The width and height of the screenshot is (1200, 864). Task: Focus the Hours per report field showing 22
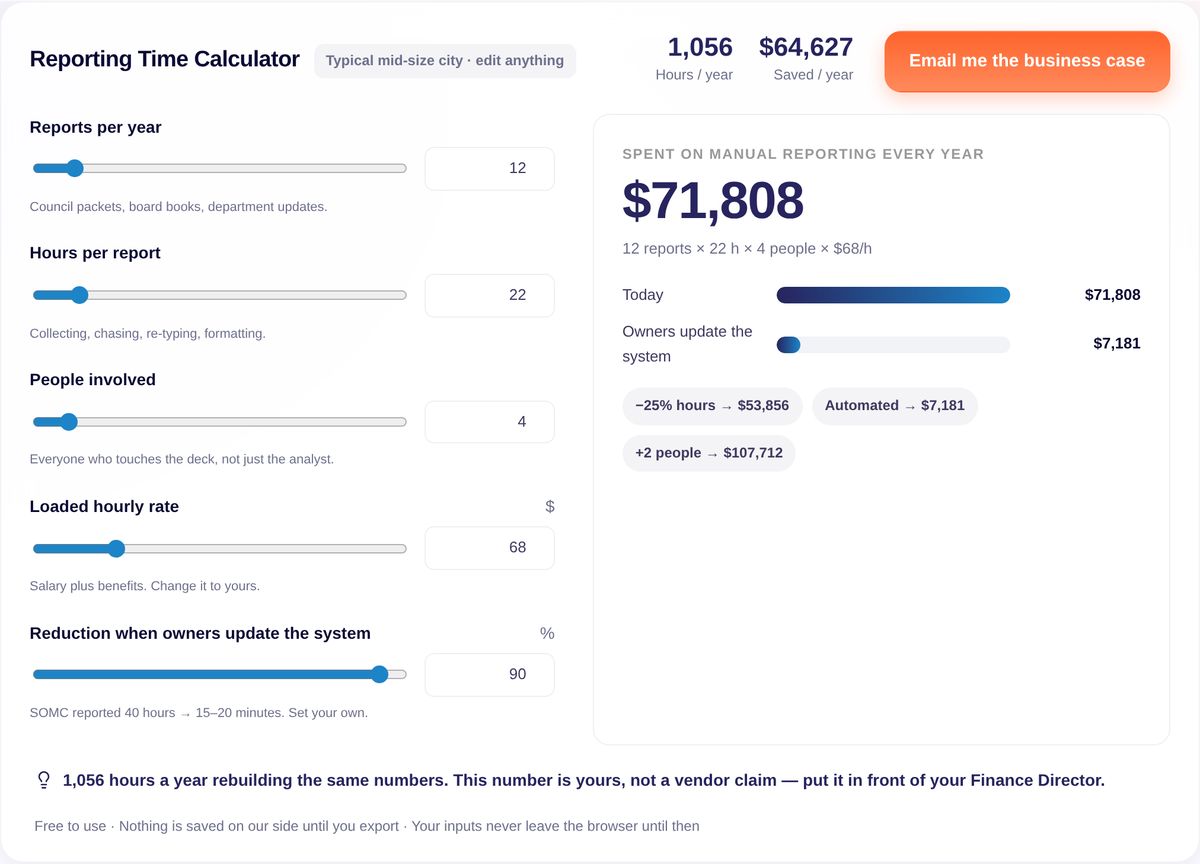point(490,295)
